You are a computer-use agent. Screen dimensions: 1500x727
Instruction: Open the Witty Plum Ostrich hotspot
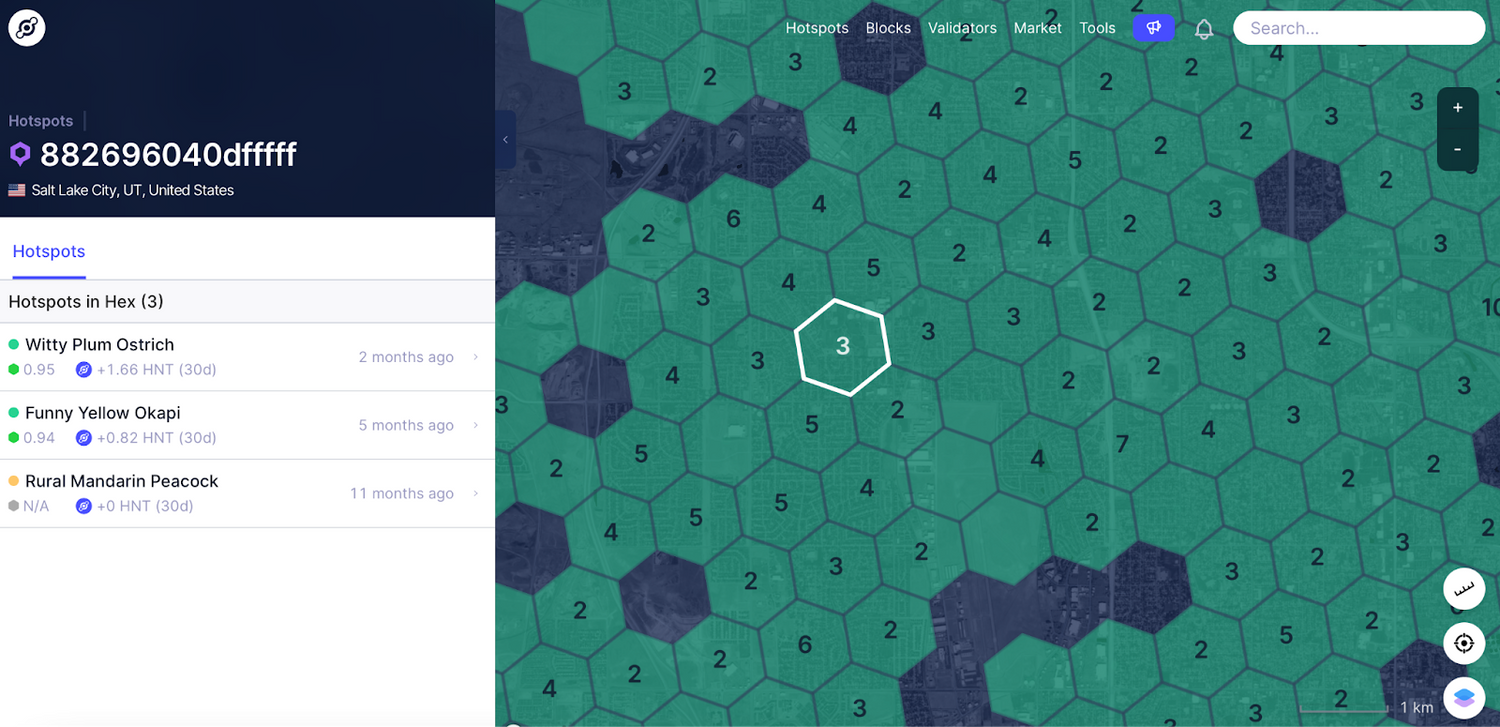tap(100, 345)
